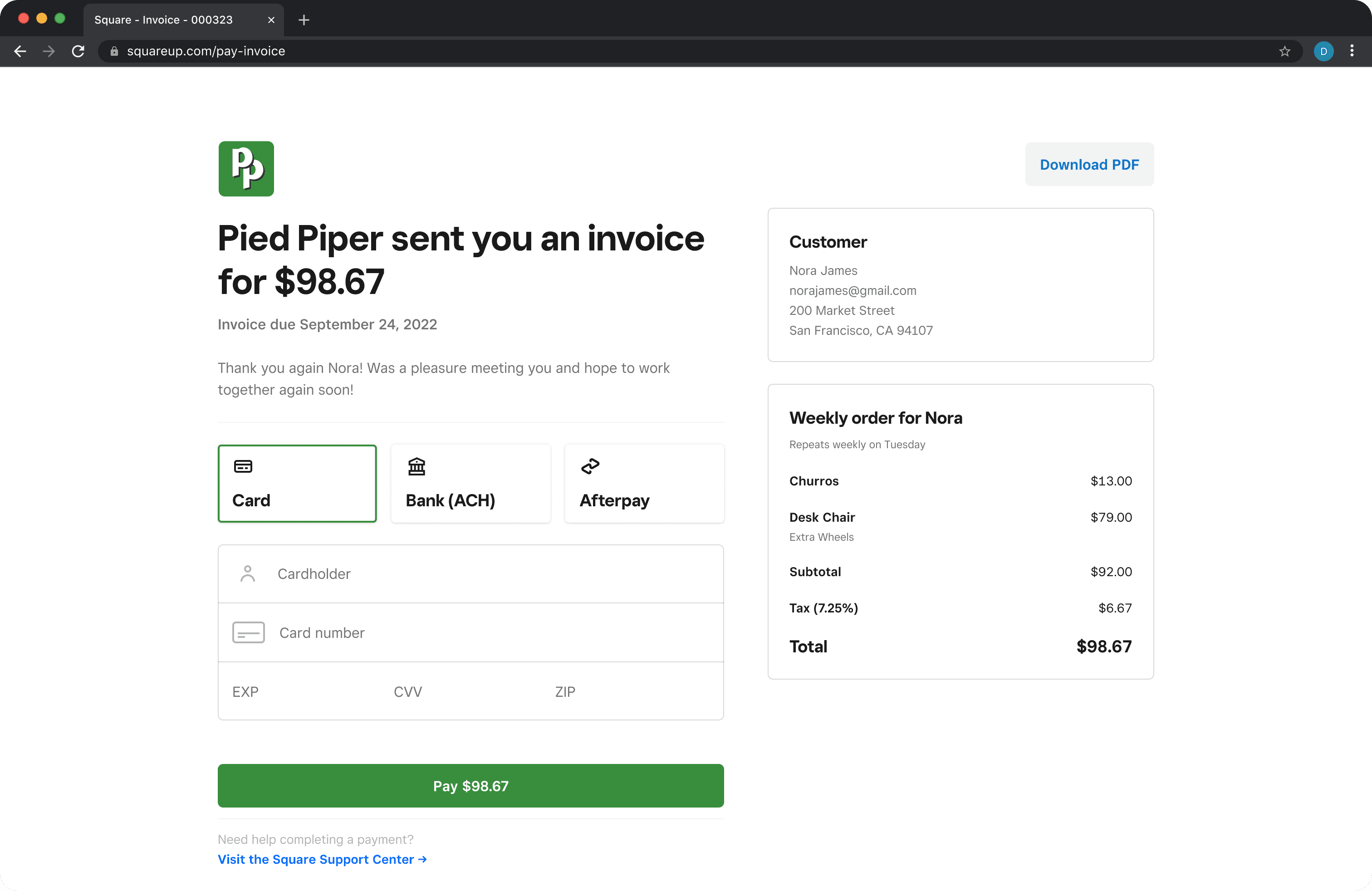Click the lock icon in the address bar
Screen dimensions: 1372x891
tap(114, 51)
